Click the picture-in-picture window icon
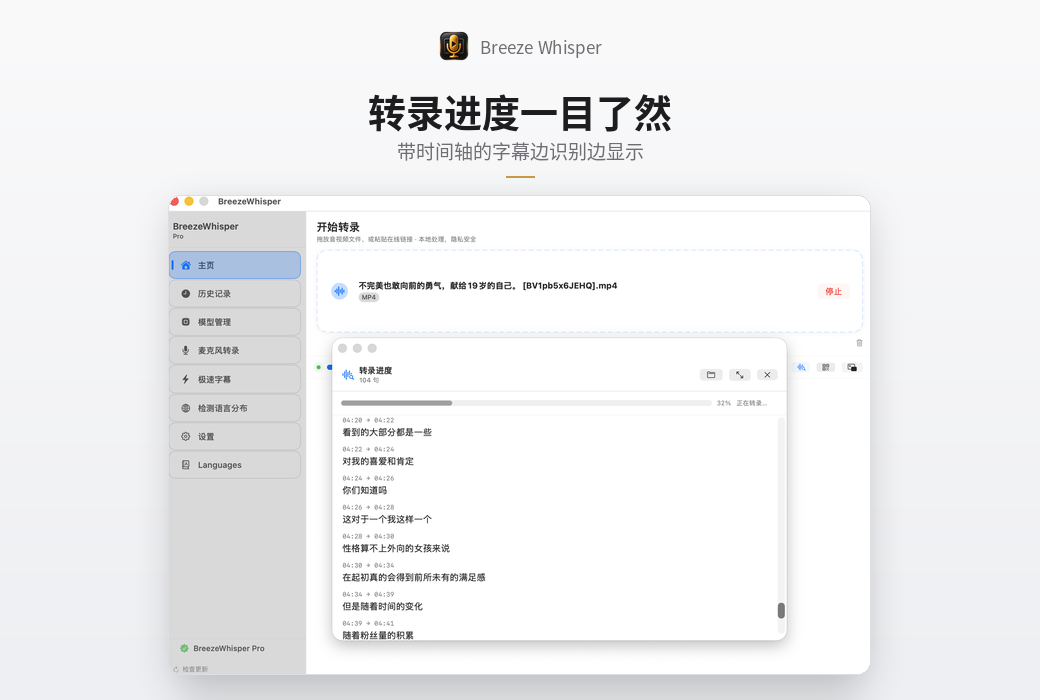This screenshot has height=700, width=1040. pos(852,367)
